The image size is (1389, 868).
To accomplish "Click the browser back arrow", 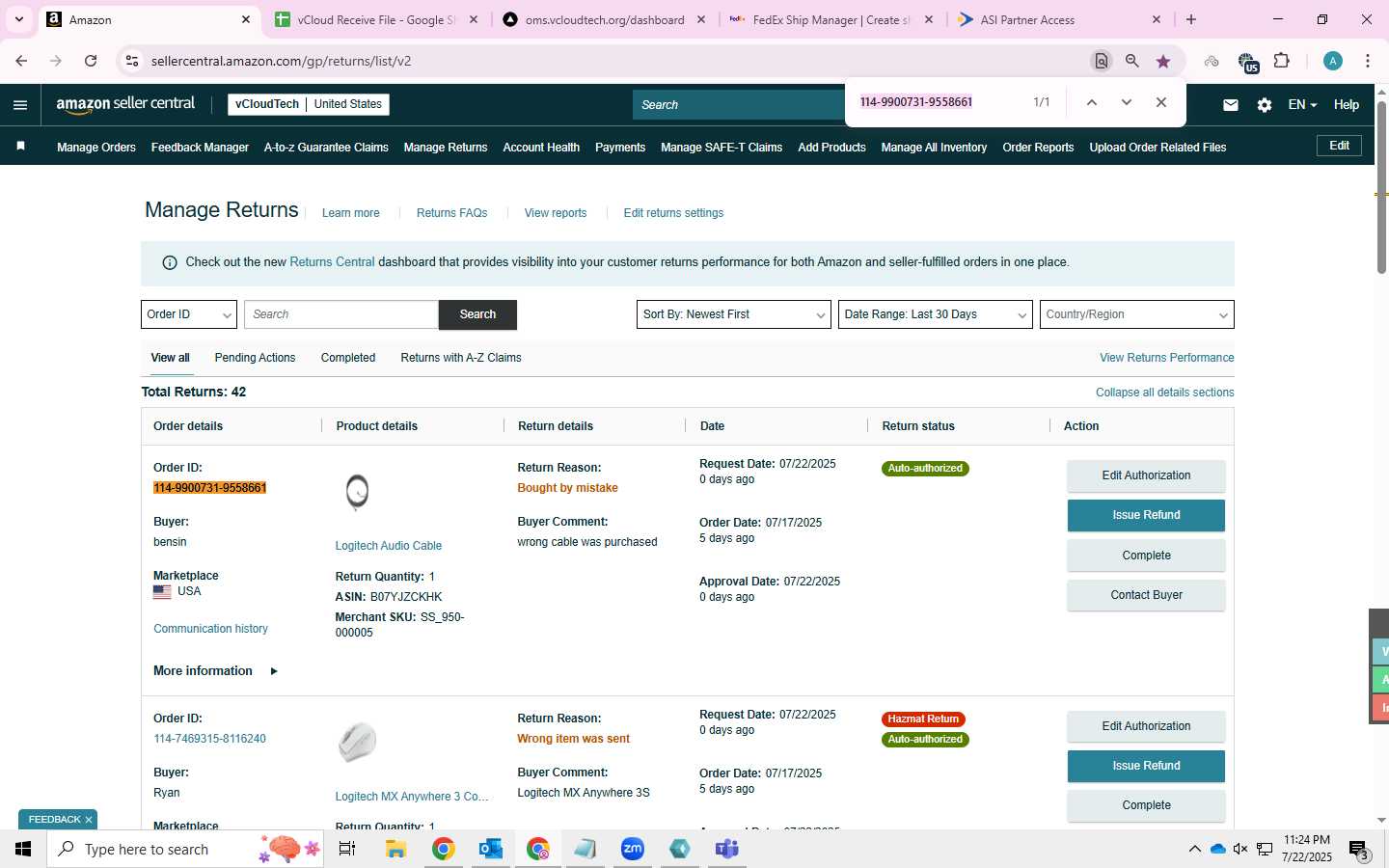I will [x=21, y=61].
